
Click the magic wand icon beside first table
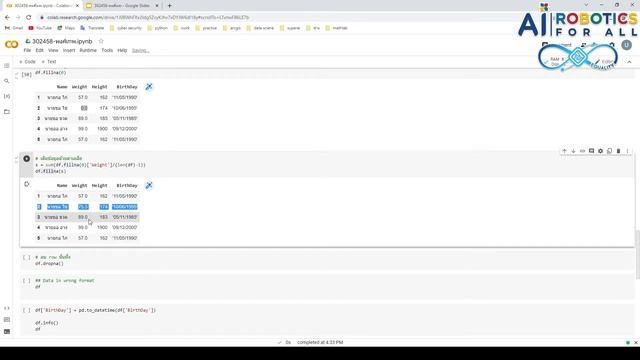[149, 87]
